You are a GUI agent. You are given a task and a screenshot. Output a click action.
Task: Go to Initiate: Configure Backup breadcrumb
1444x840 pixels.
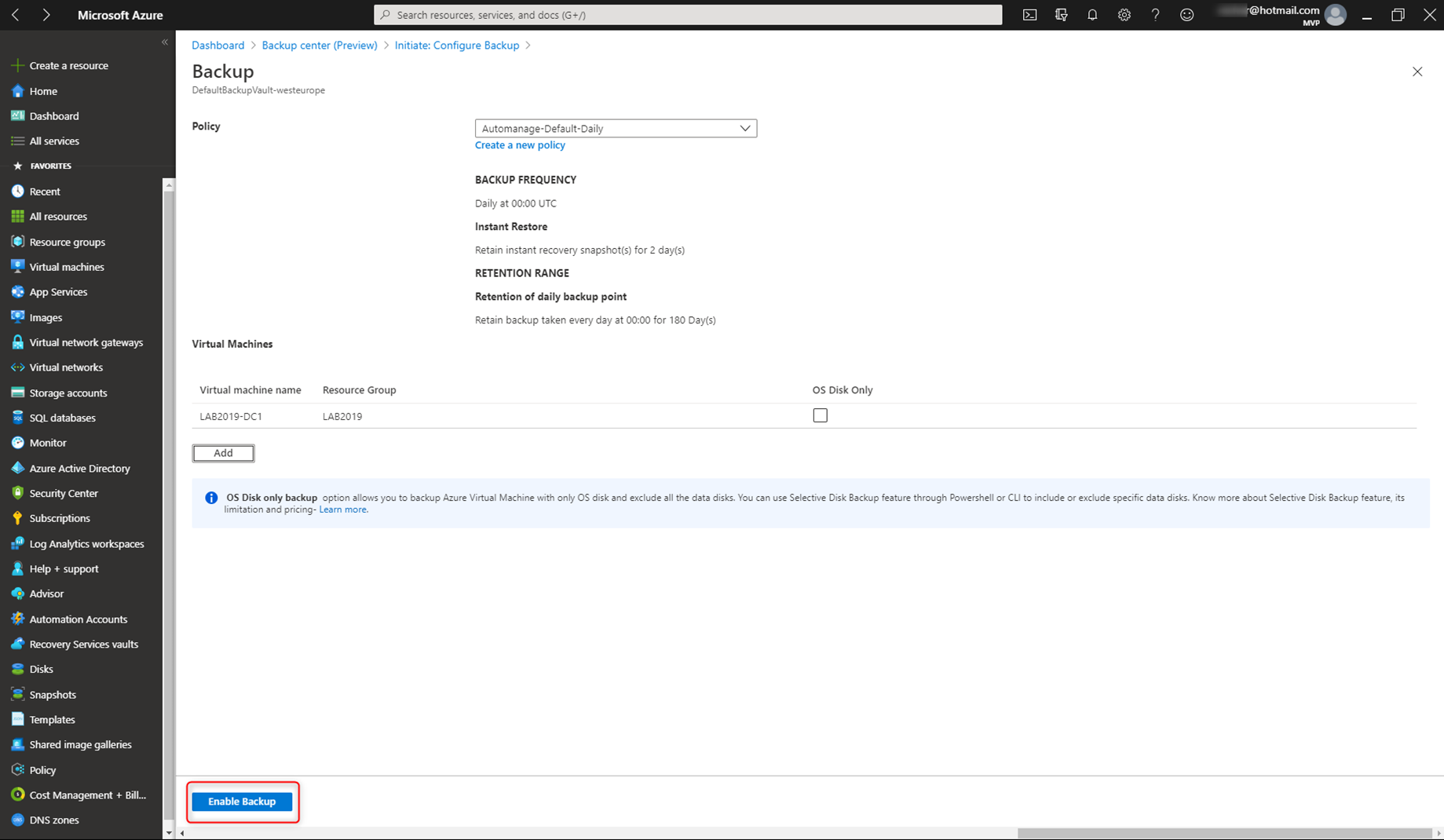point(457,46)
